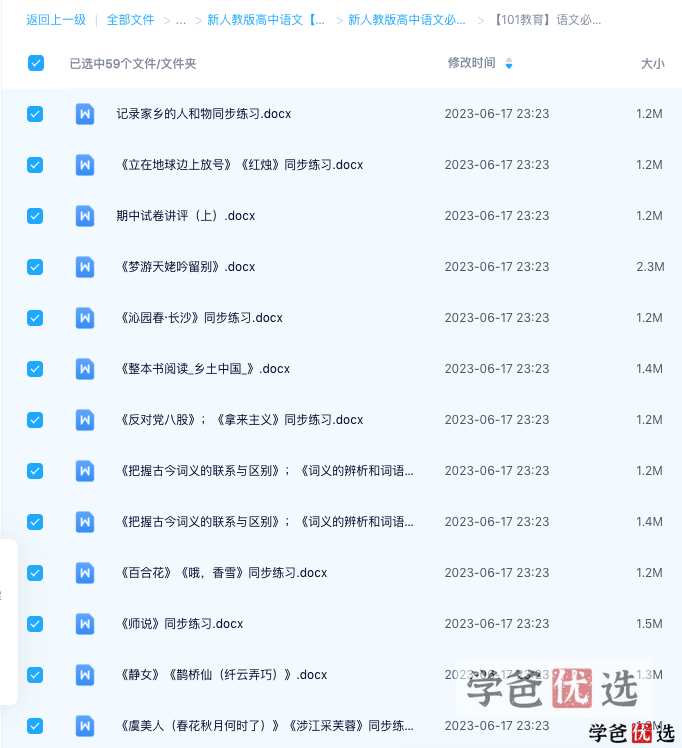Click Word icon for 《沁园春·长沙》同步练习.docx
682x748 pixels.
pos(85,318)
